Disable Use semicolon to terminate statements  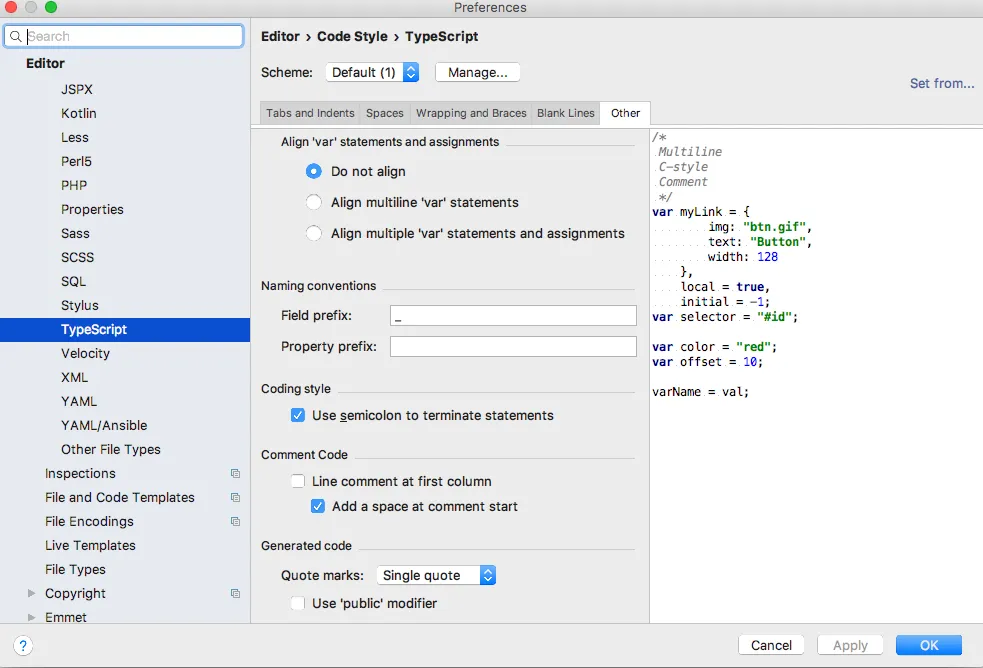point(298,415)
